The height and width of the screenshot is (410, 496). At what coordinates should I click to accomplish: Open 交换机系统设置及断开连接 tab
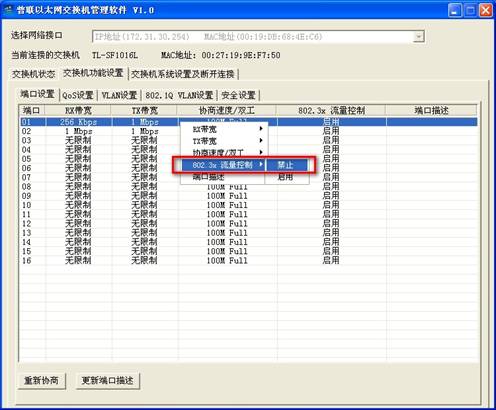[x=183, y=74]
